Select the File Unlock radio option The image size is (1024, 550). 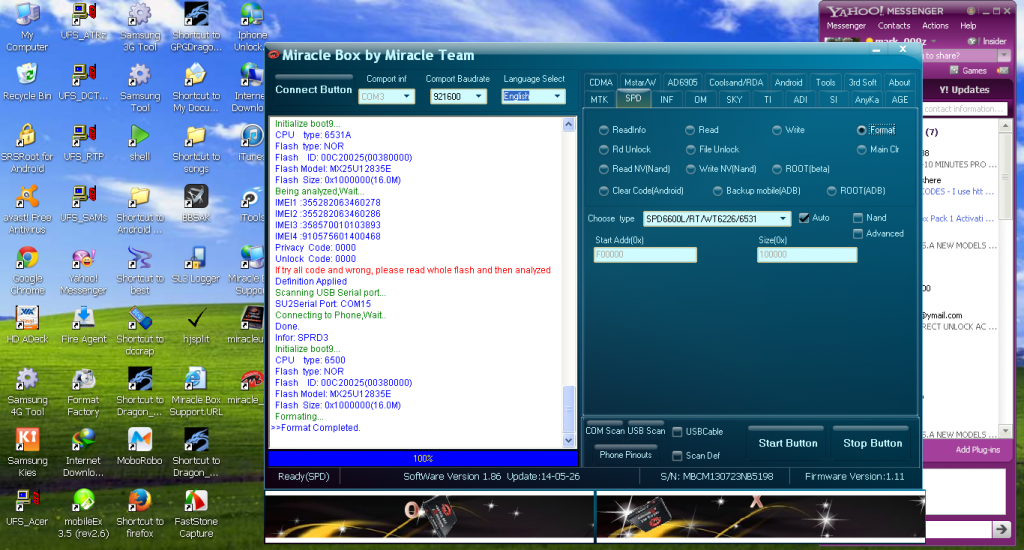(x=712, y=150)
